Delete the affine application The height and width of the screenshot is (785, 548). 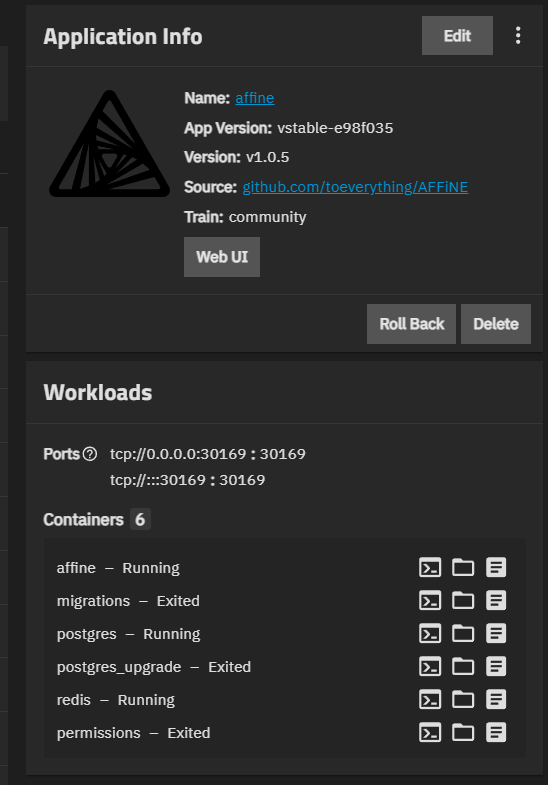point(496,324)
